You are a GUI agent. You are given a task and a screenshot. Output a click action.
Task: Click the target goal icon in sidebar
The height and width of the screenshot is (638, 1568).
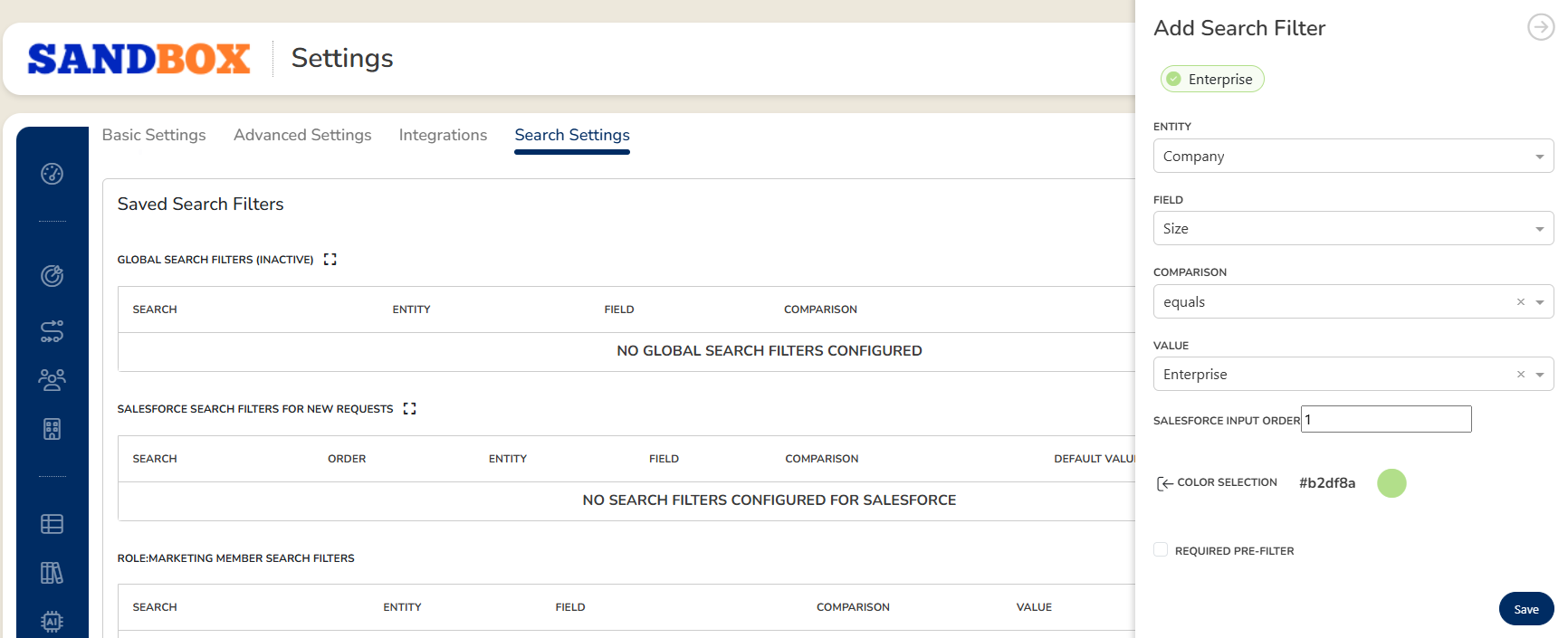[x=52, y=276]
